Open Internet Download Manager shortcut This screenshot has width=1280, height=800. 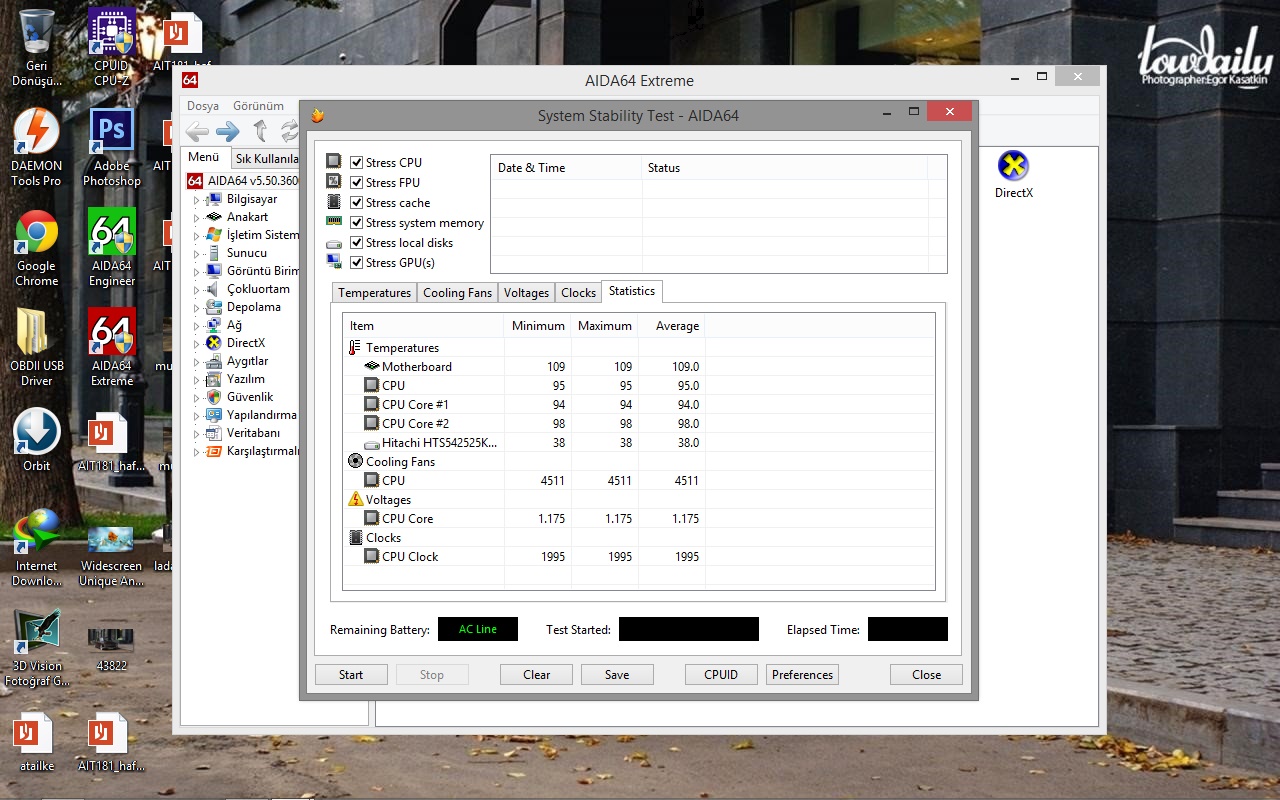(37, 547)
